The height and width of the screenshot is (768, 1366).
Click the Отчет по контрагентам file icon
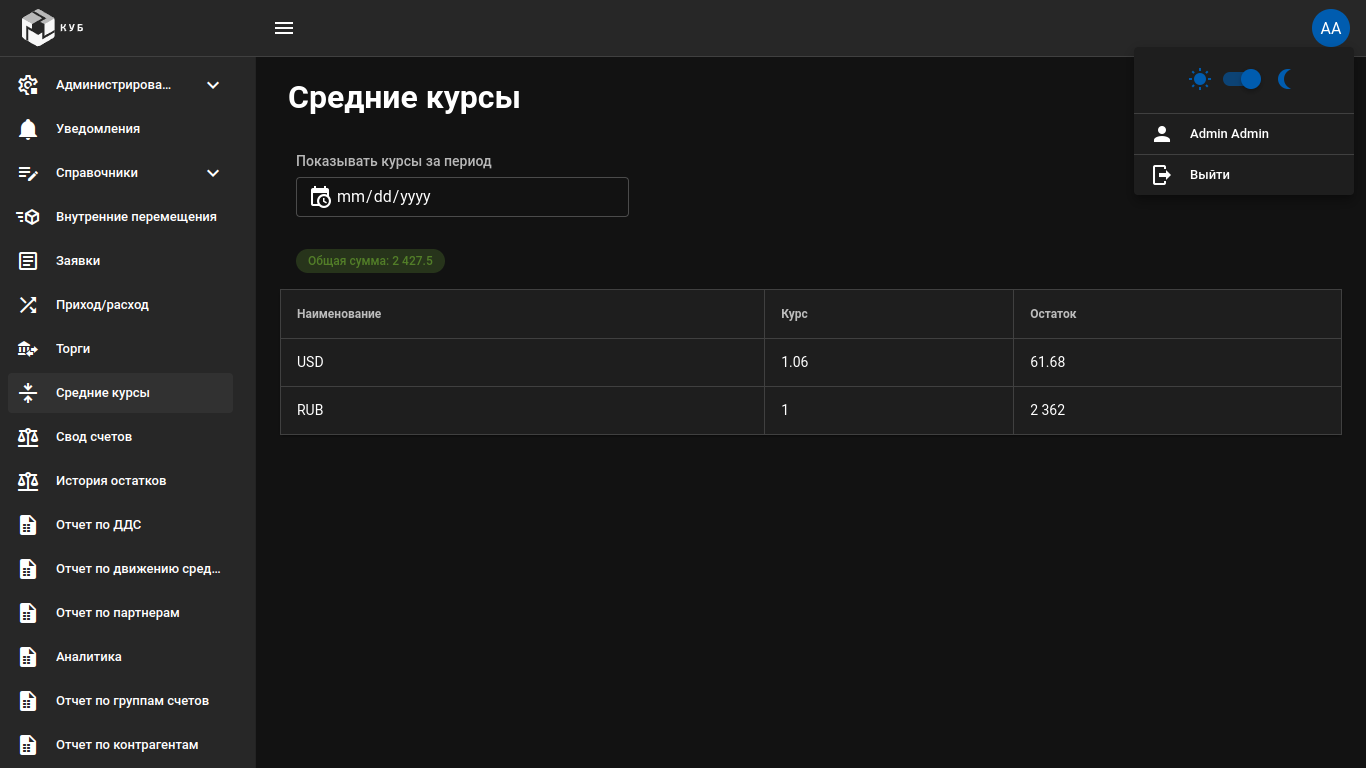click(28, 745)
